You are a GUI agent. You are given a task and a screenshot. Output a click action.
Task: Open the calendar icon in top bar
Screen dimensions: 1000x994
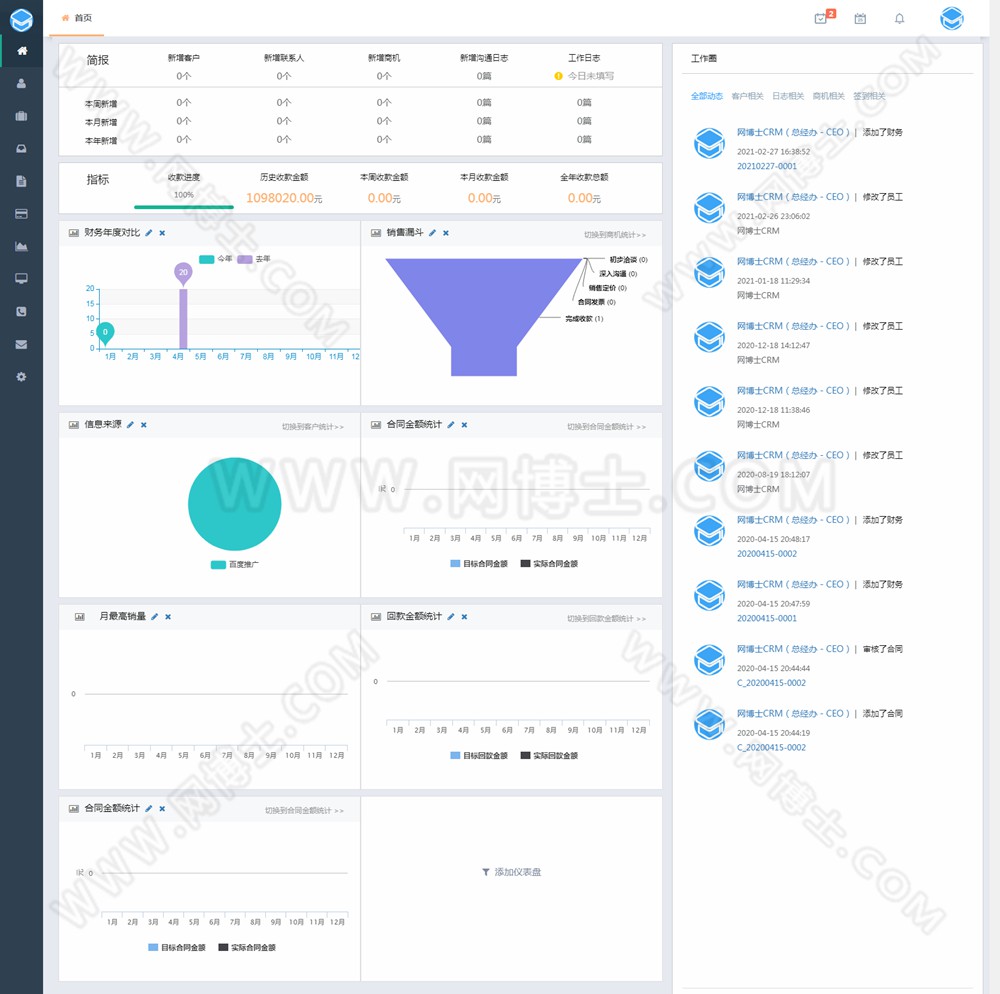[x=860, y=18]
